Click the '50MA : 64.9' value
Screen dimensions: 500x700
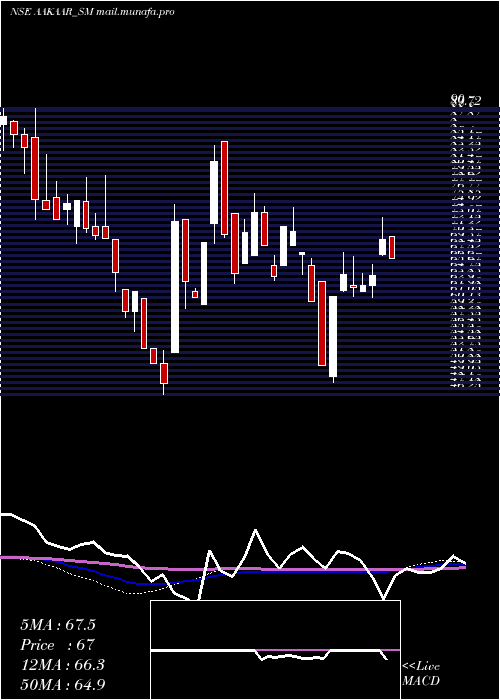pos(63,685)
